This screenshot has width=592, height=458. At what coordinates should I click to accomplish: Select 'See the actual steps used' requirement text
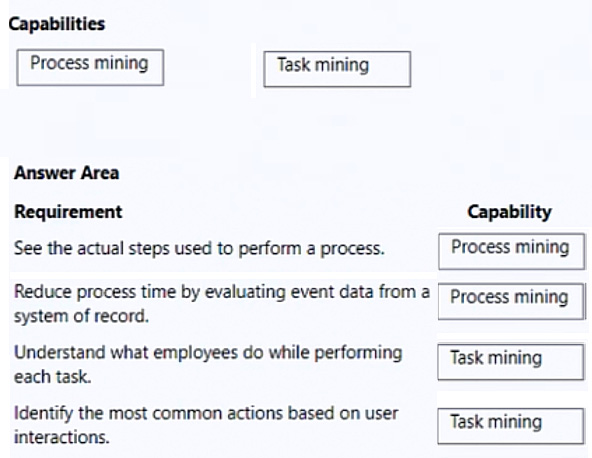pos(199,248)
